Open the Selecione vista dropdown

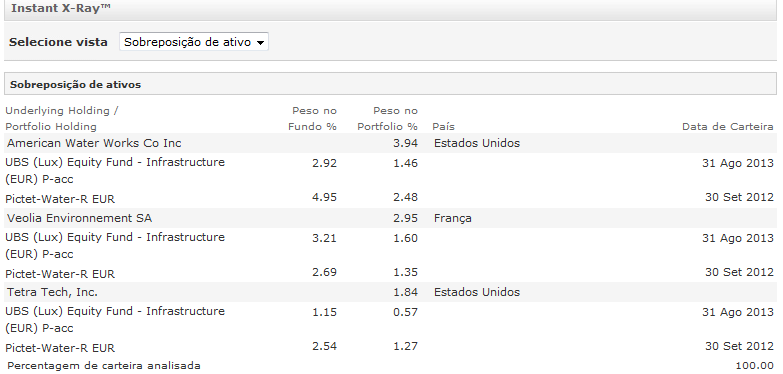pyautogui.click(x=194, y=42)
